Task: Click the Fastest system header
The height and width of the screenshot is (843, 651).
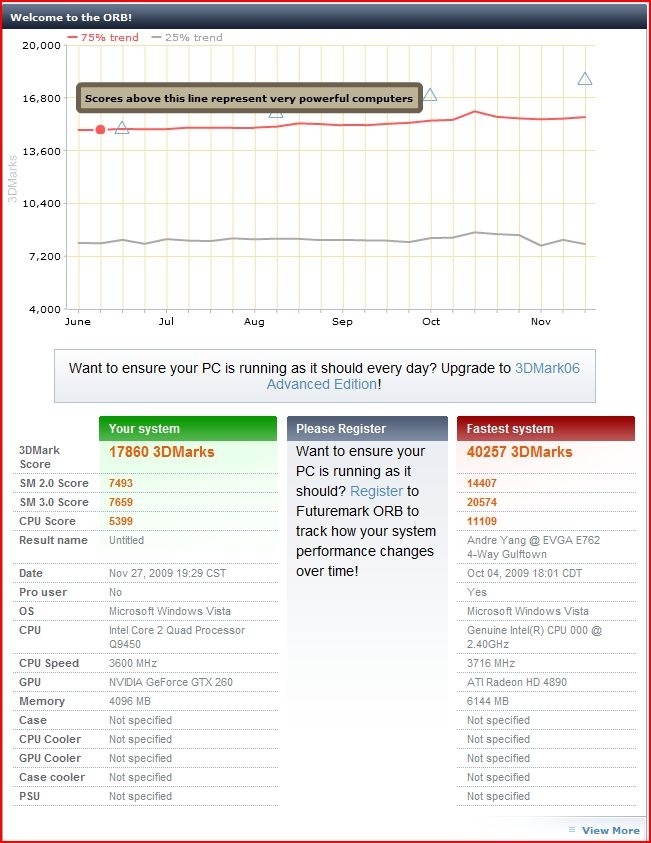Action: (546, 428)
